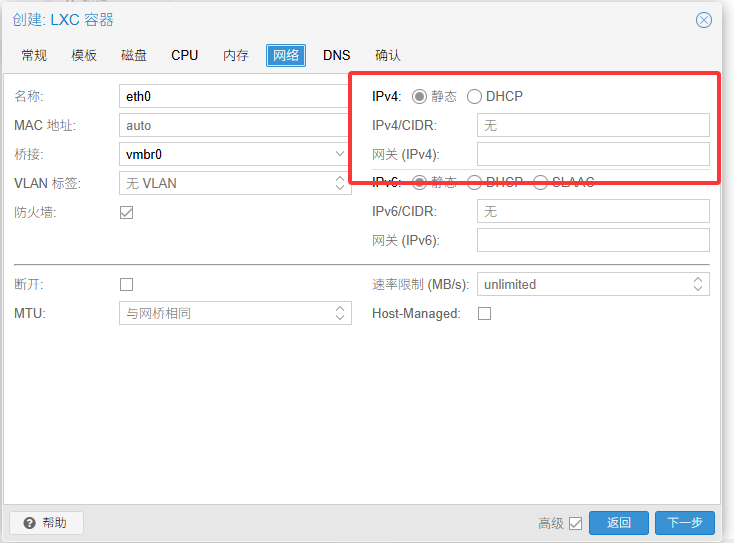The height and width of the screenshot is (543, 734).
Task: Click the Back (返回) button
Action: (x=619, y=523)
